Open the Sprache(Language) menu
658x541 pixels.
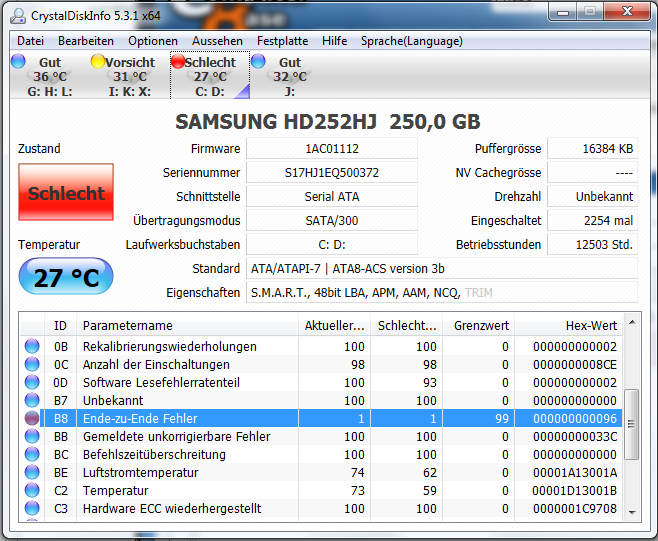pyautogui.click(x=412, y=41)
